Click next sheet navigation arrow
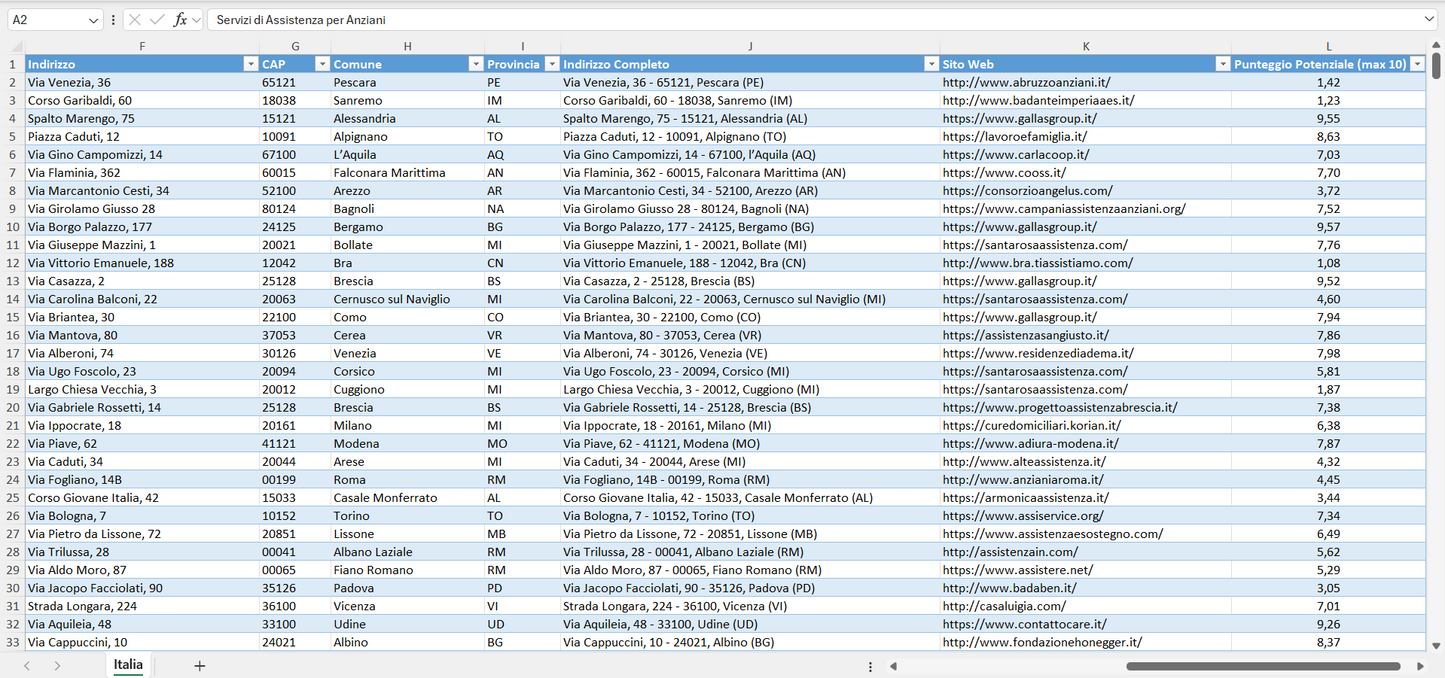 tap(57, 666)
